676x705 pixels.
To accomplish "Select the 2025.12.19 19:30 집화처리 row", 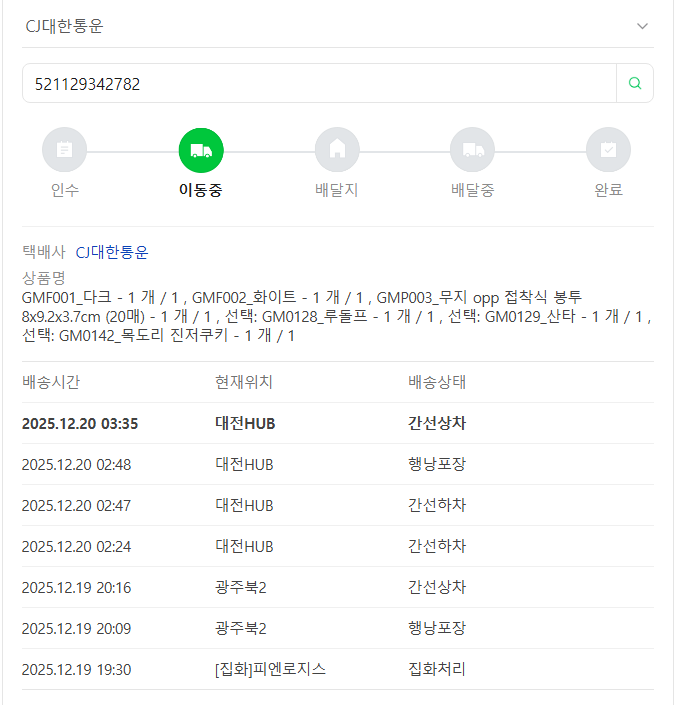I will [337, 669].
